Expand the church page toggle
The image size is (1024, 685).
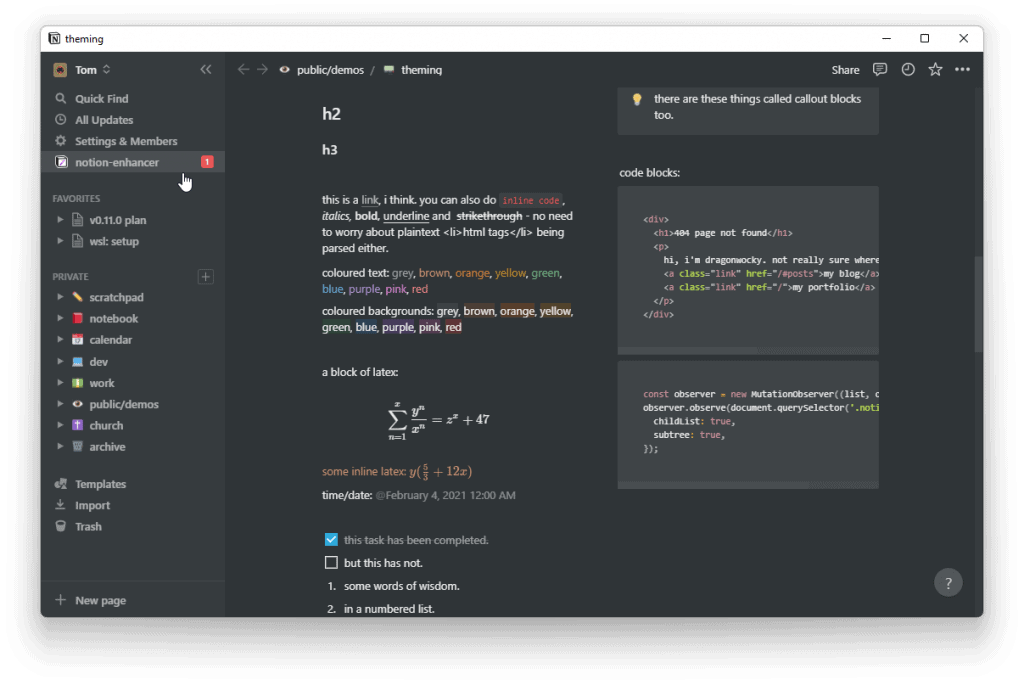[60, 426]
